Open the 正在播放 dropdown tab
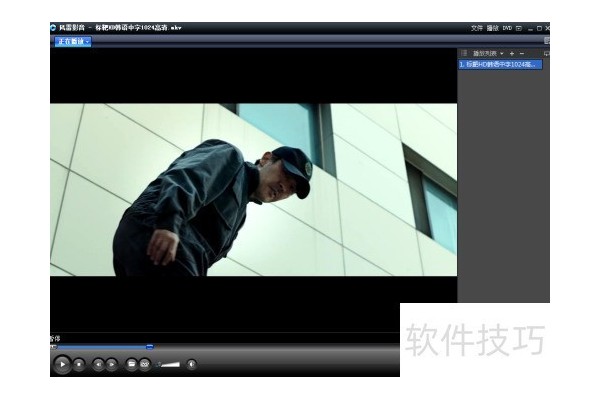Viewport: 600px width, 400px height. [73, 41]
